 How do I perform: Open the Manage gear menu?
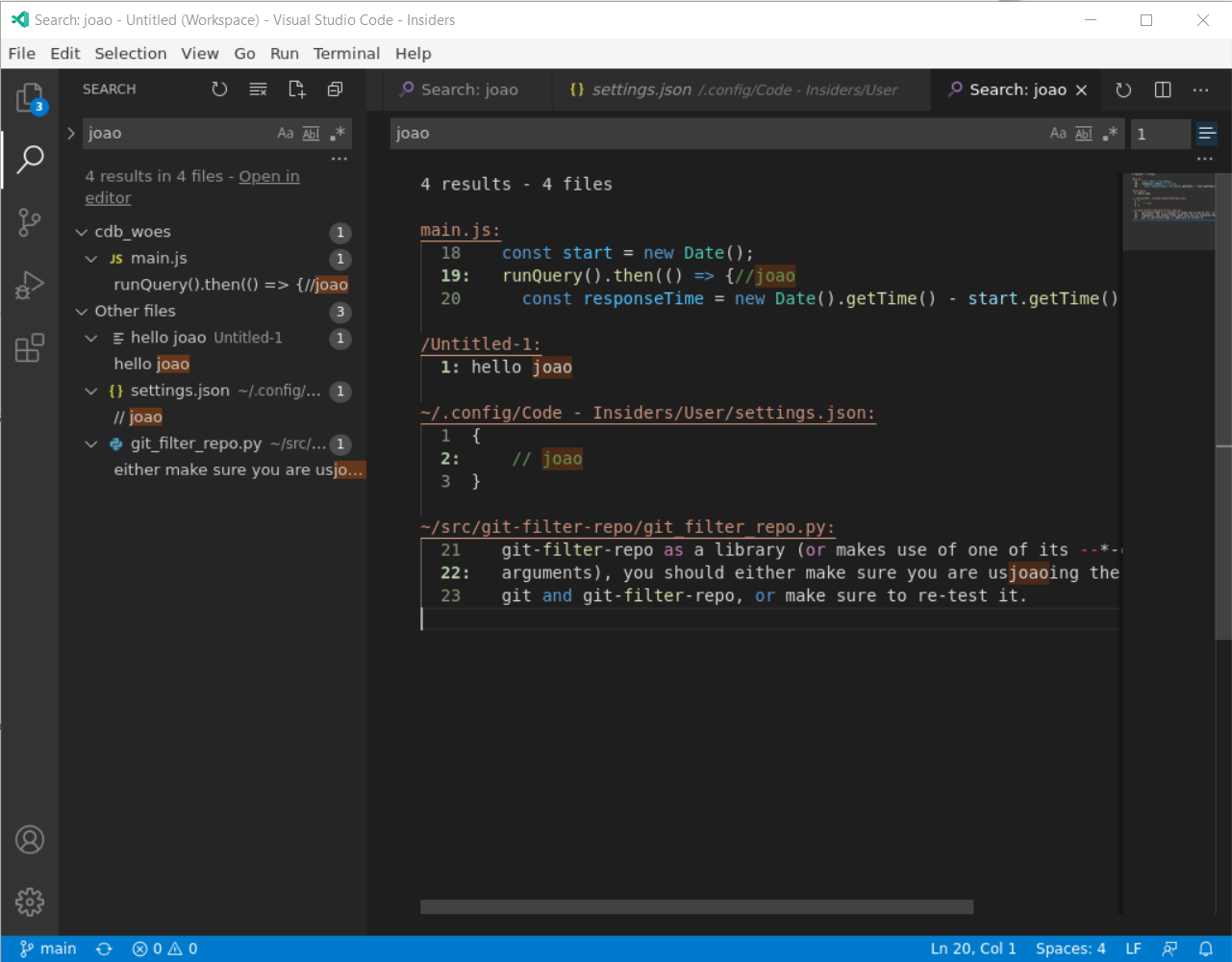click(30, 902)
